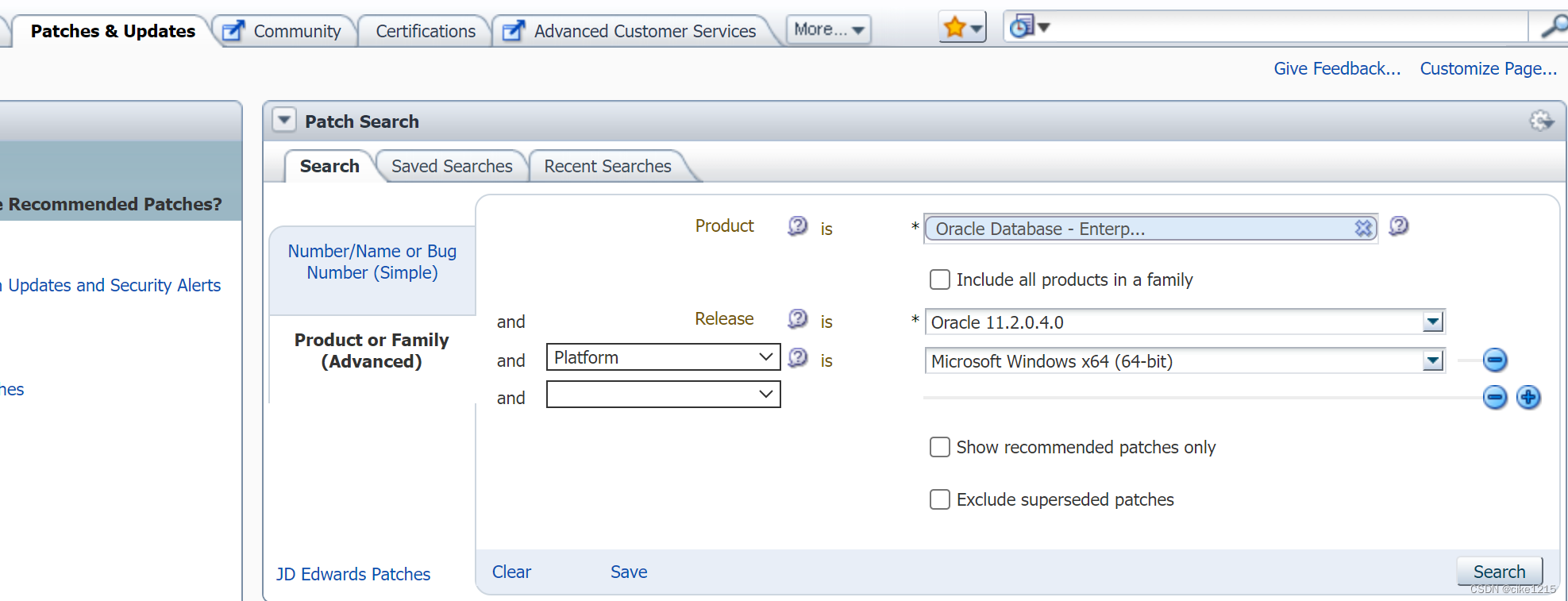Switch to the Saved Searches tab
Image resolution: width=1568 pixels, height=601 pixels.
452,166
